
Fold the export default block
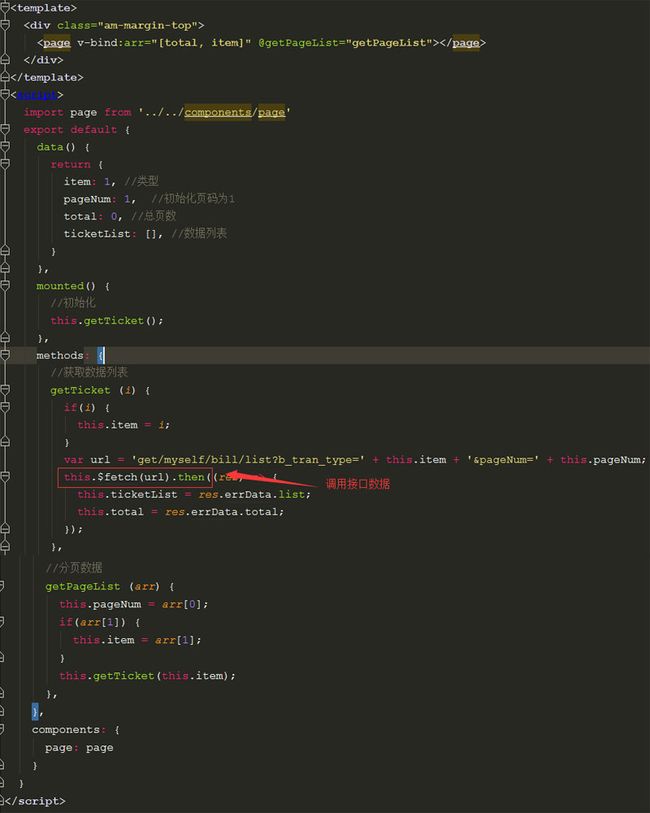click(5, 129)
